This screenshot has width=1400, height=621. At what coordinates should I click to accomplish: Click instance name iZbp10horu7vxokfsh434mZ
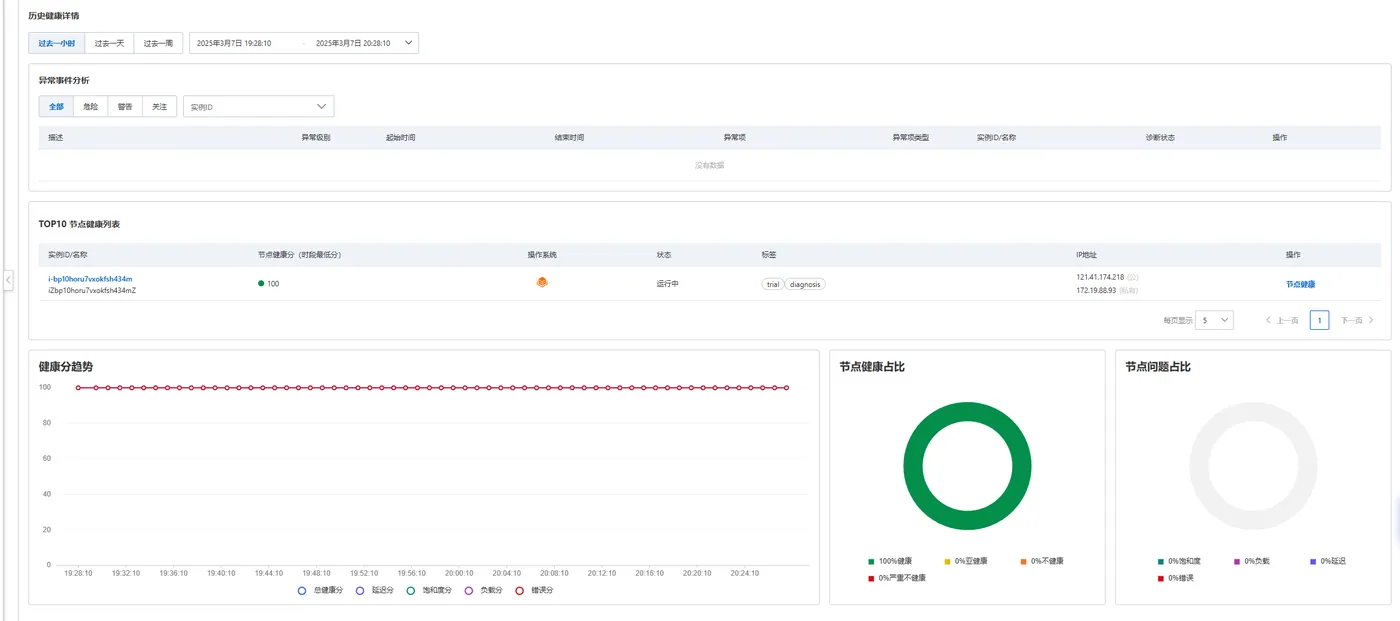(92, 290)
